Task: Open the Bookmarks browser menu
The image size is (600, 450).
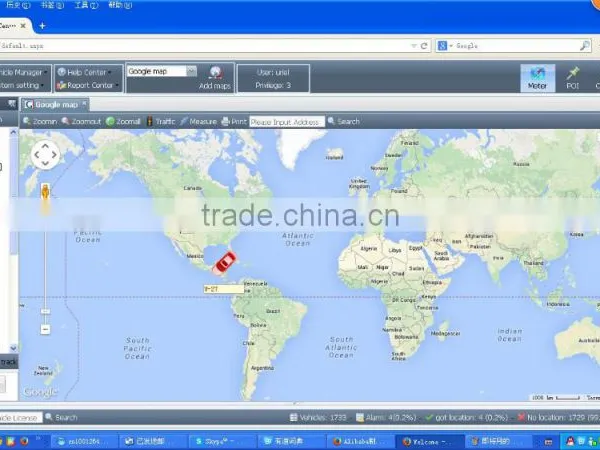Action: point(52,5)
